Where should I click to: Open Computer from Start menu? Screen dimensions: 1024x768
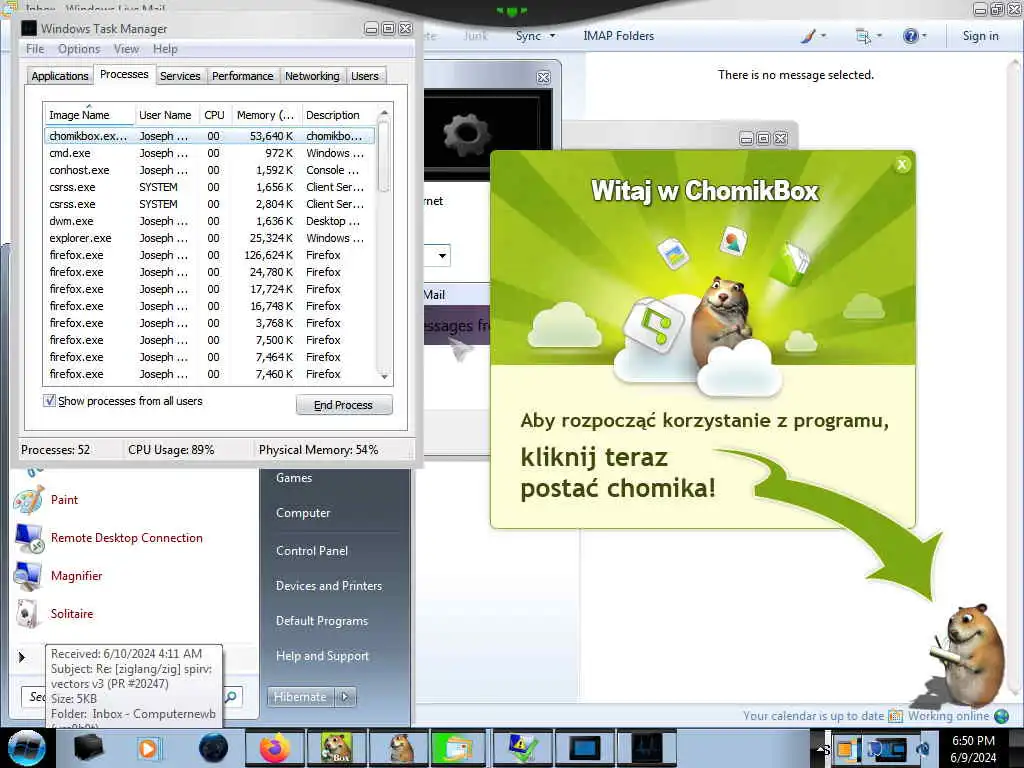(303, 513)
